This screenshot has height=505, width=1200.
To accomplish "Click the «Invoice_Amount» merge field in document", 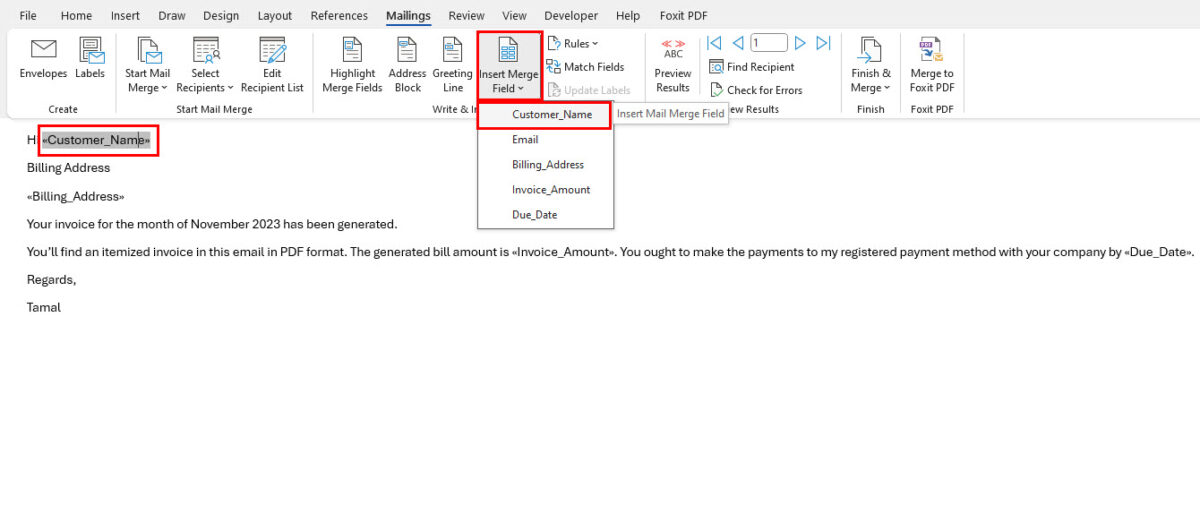I will point(564,252).
